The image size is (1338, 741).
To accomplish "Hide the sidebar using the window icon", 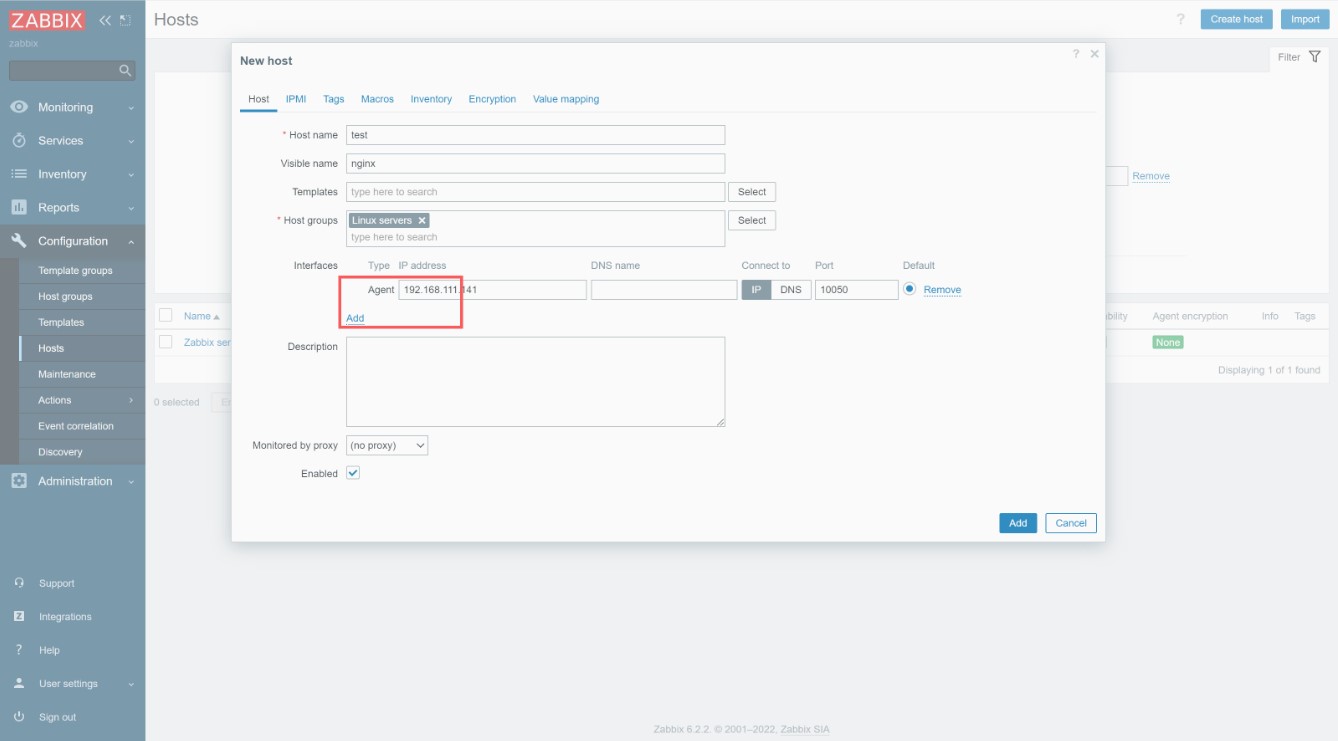I will 125,20.
